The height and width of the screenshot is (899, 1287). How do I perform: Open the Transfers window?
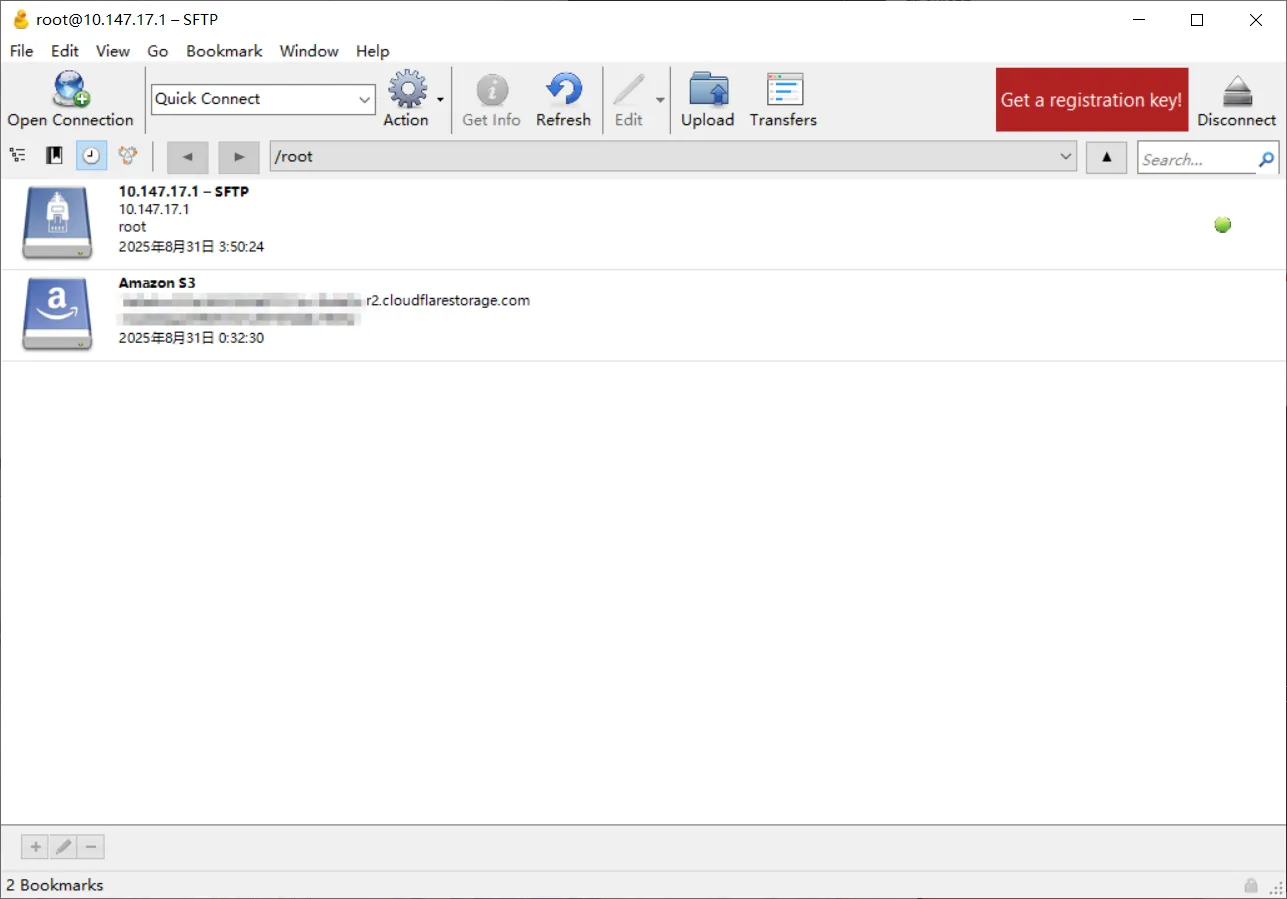pos(783,90)
